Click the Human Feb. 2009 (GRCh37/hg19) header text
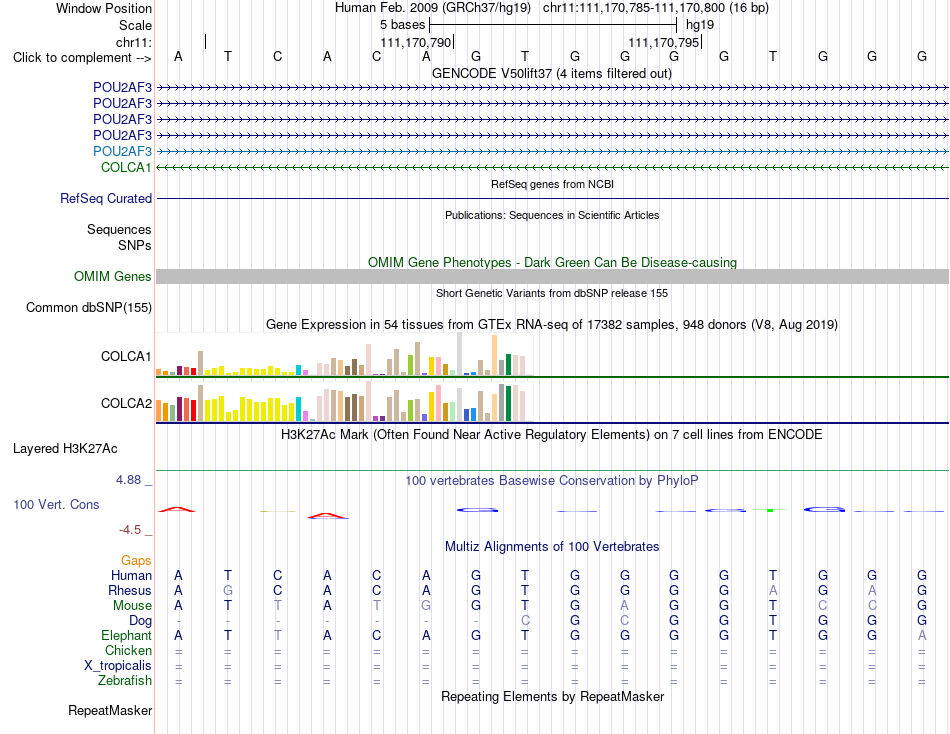950x734 pixels. pos(433,8)
